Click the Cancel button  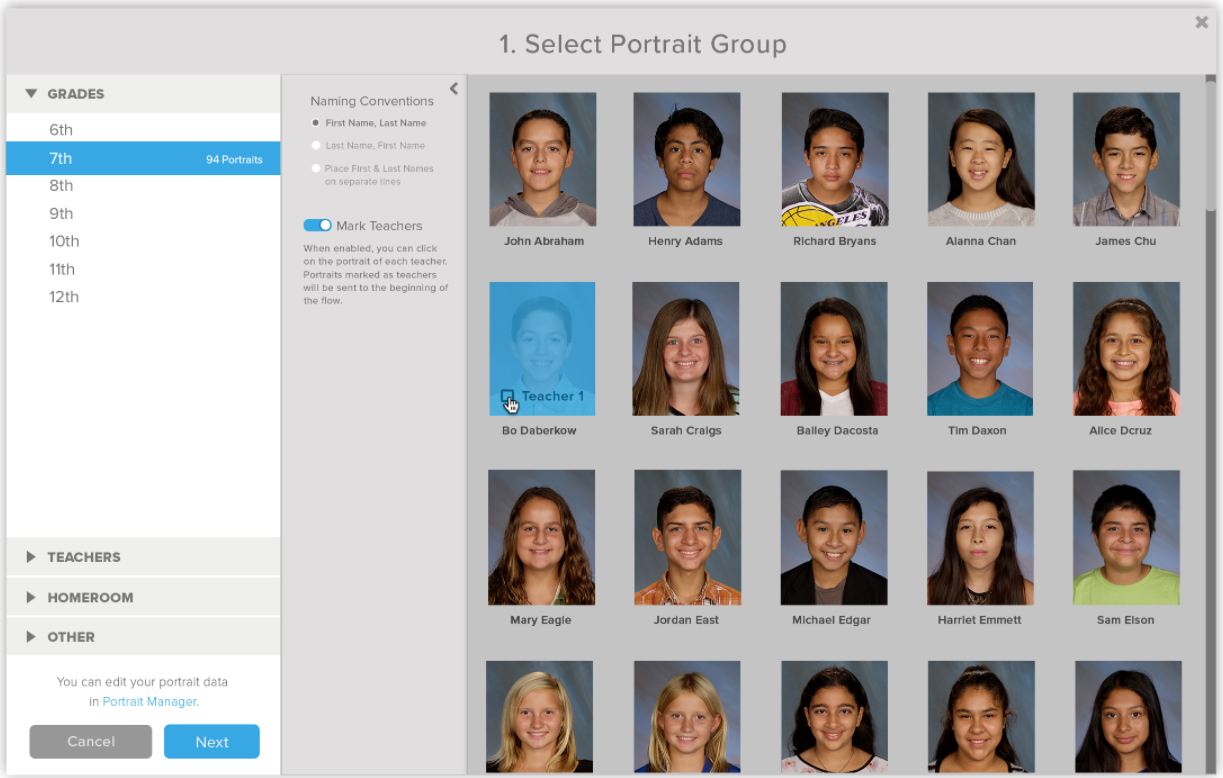[x=91, y=741]
